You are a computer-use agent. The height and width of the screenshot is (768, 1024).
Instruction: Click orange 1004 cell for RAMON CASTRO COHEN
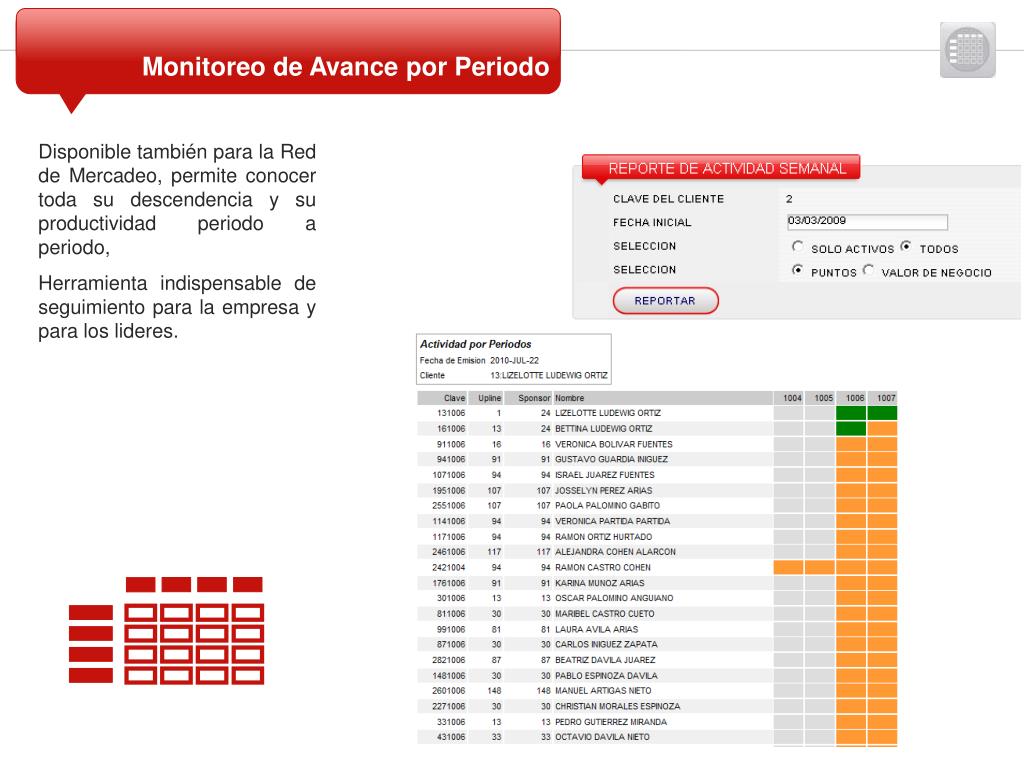click(789, 568)
